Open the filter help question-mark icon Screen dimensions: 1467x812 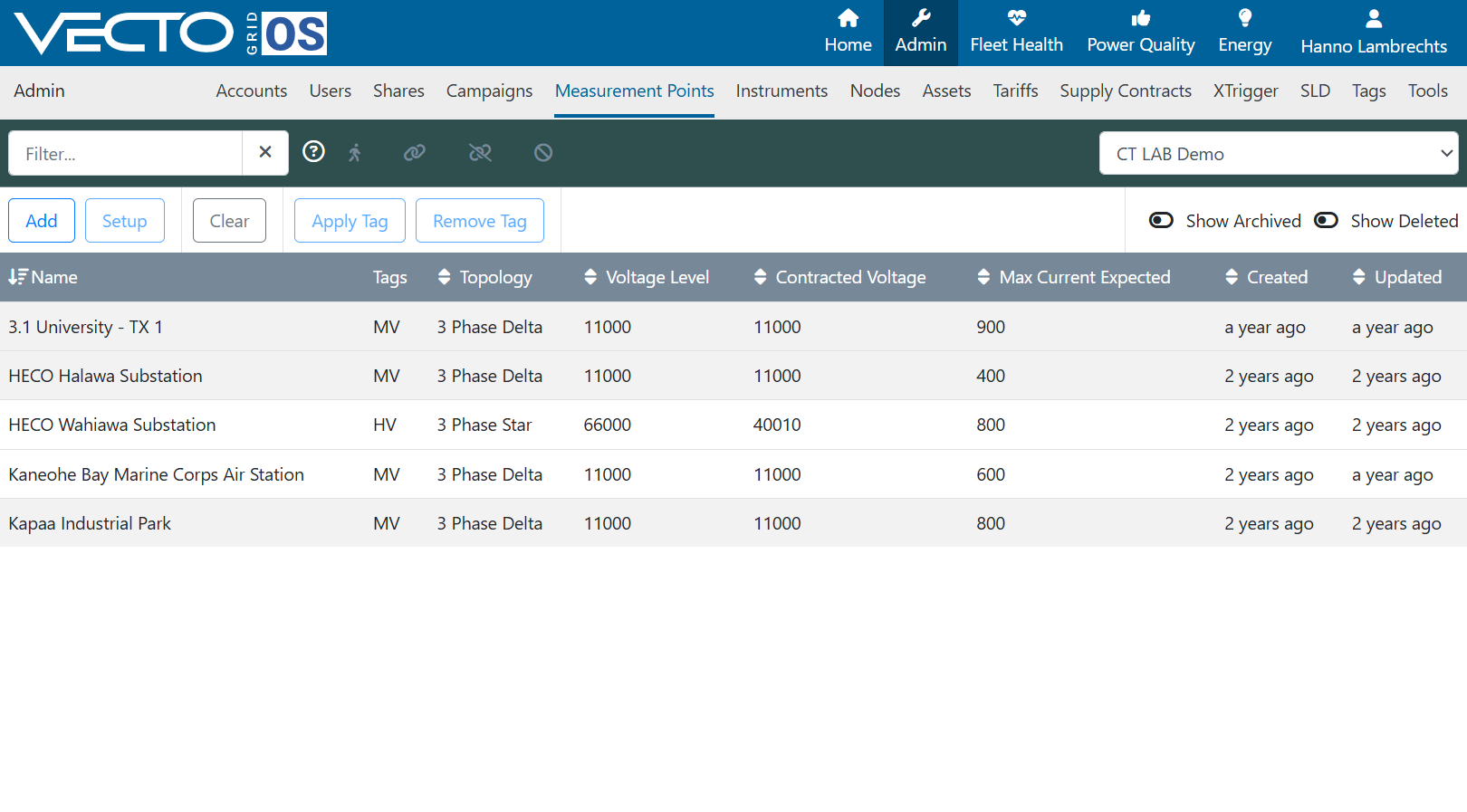coord(313,151)
